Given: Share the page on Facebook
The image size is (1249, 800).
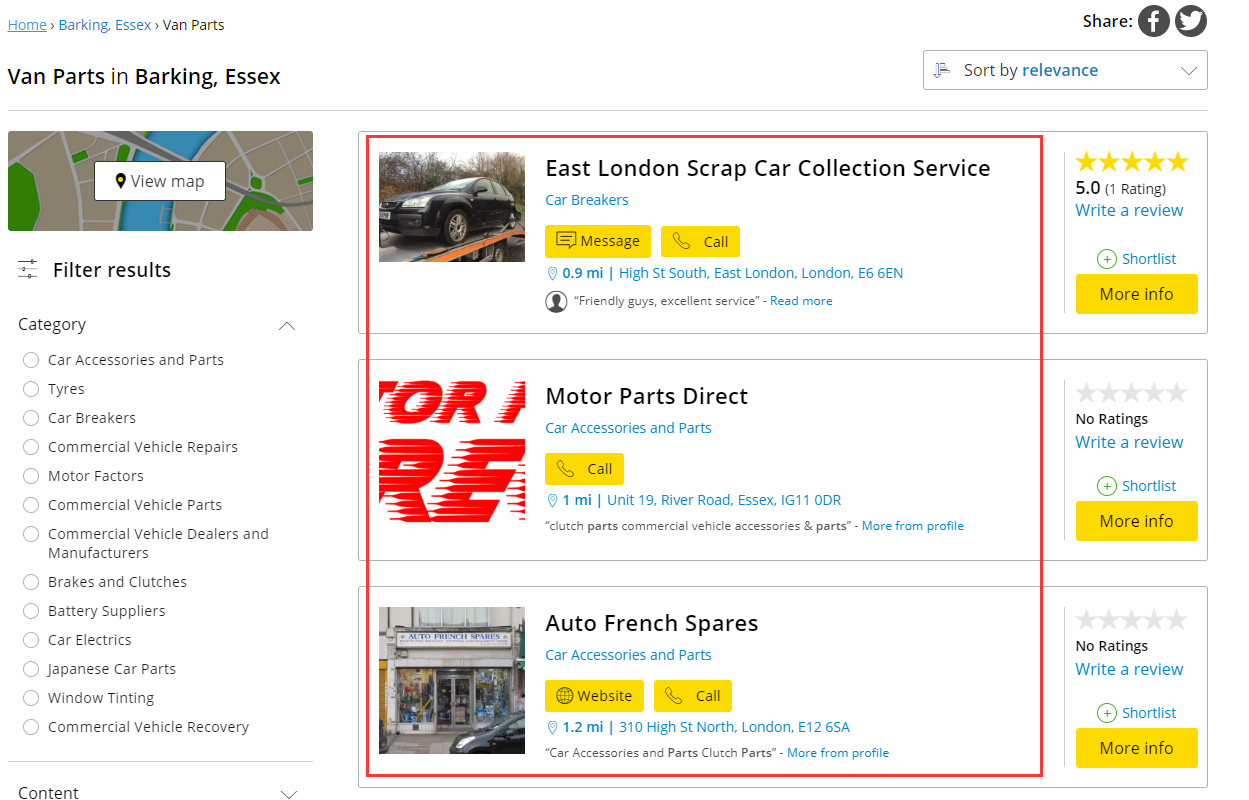Looking at the screenshot, I should [1153, 21].
